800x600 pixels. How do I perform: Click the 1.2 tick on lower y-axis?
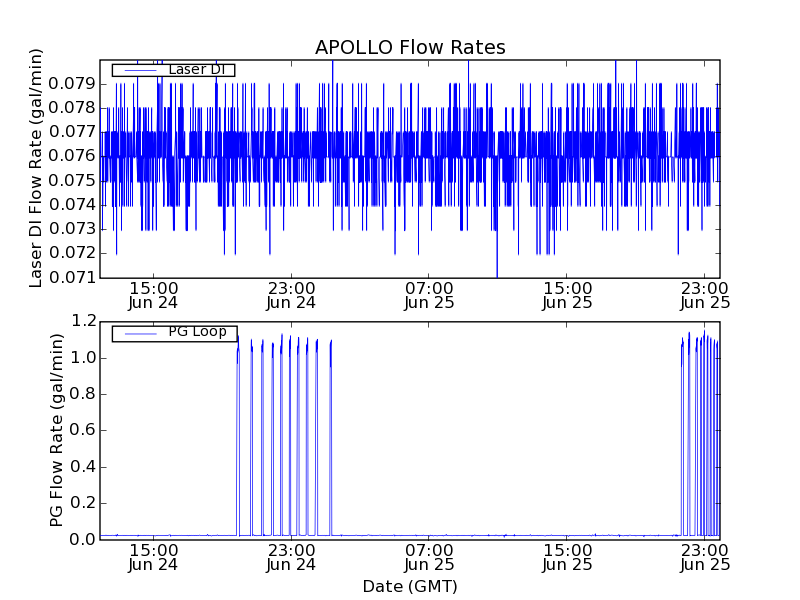[83, 321]
